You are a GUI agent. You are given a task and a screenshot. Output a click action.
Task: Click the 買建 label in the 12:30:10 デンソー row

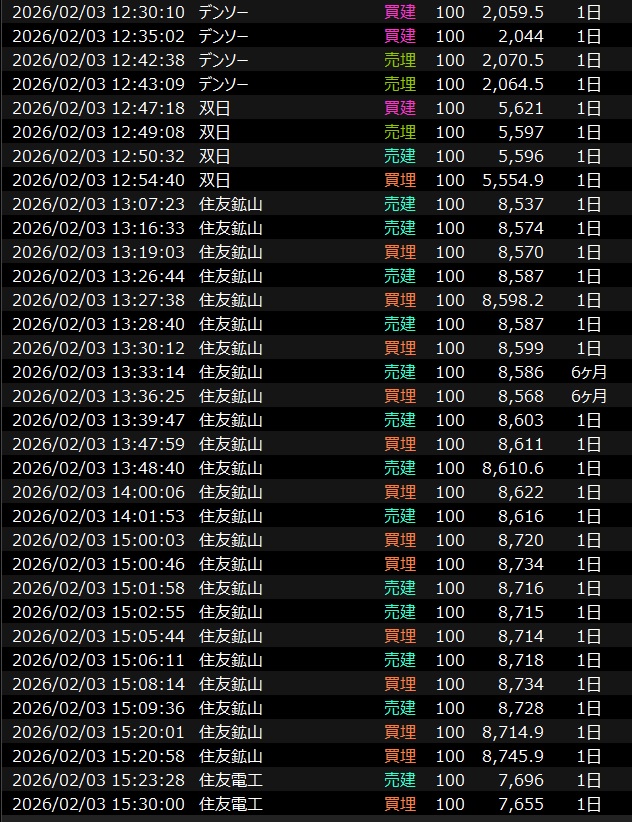point(400,12)
